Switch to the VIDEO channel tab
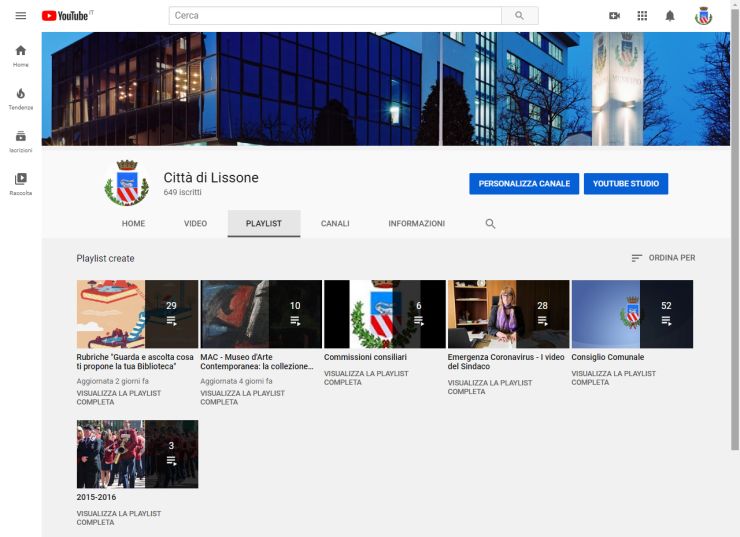Image resolution: width=740 pixels, height=537 pixels. click(x=195, y=224)
